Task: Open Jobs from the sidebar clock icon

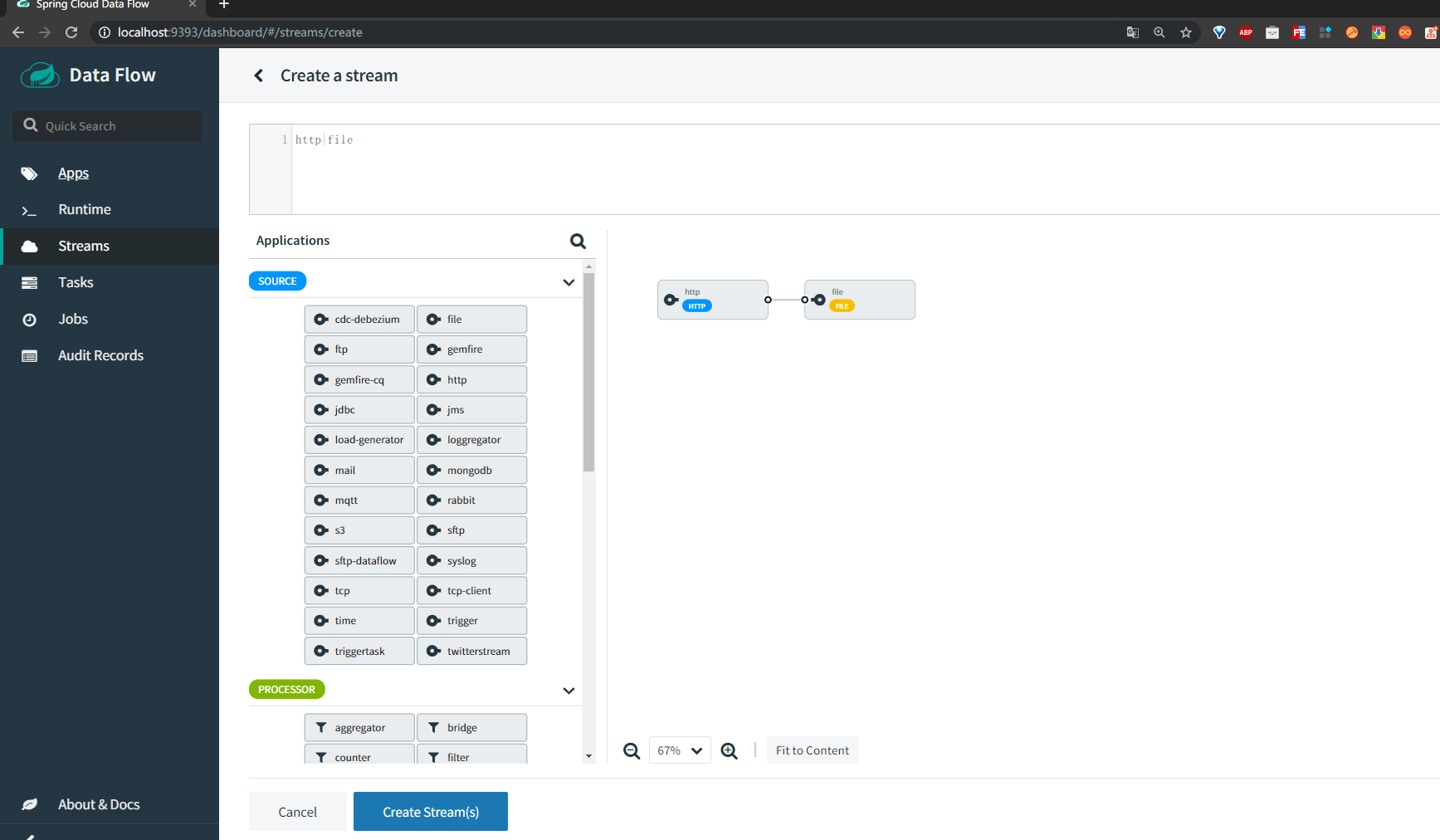Action: point(29,319)
